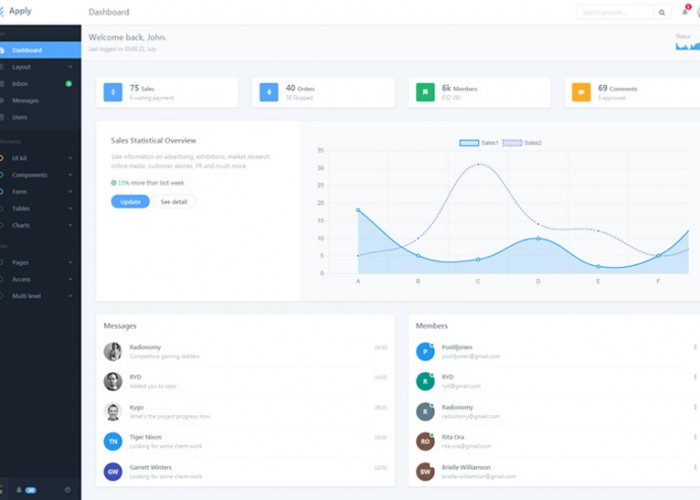
Task: Open notifications bell in top header
Action: point(685,11)
